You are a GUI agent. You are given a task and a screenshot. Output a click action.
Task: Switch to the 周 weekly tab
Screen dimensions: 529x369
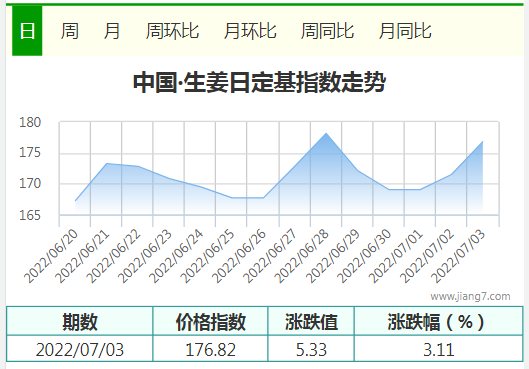[70, 31]
